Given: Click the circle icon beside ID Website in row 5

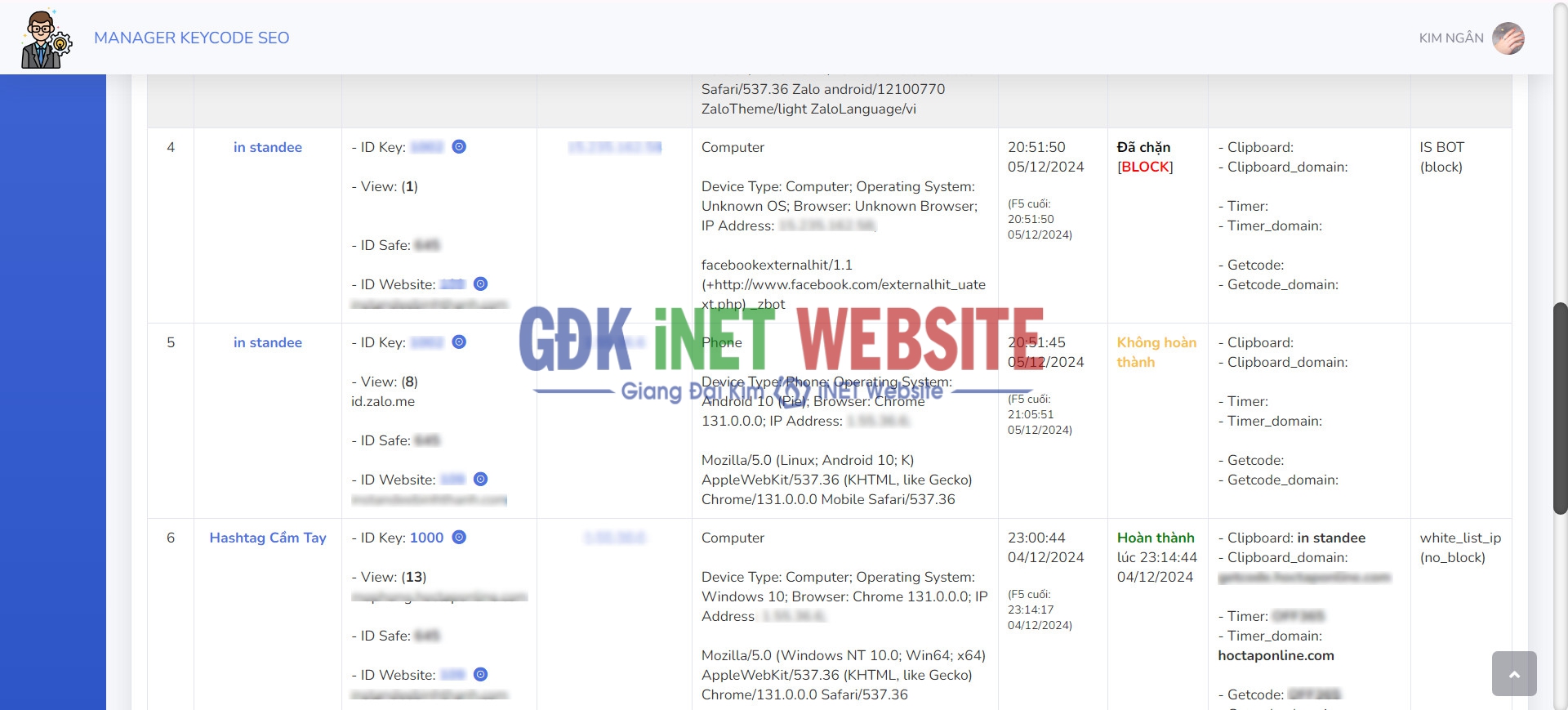Looking at the screenshot, I should point(480,479).
